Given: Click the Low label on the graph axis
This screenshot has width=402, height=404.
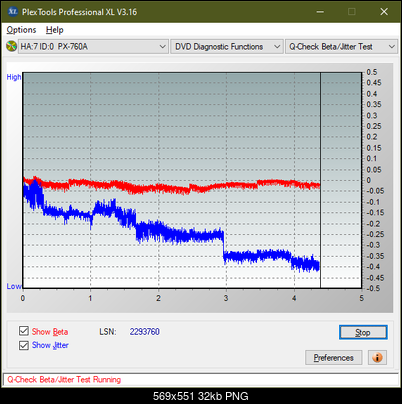Looking at the screenshot, I should 14,286.
